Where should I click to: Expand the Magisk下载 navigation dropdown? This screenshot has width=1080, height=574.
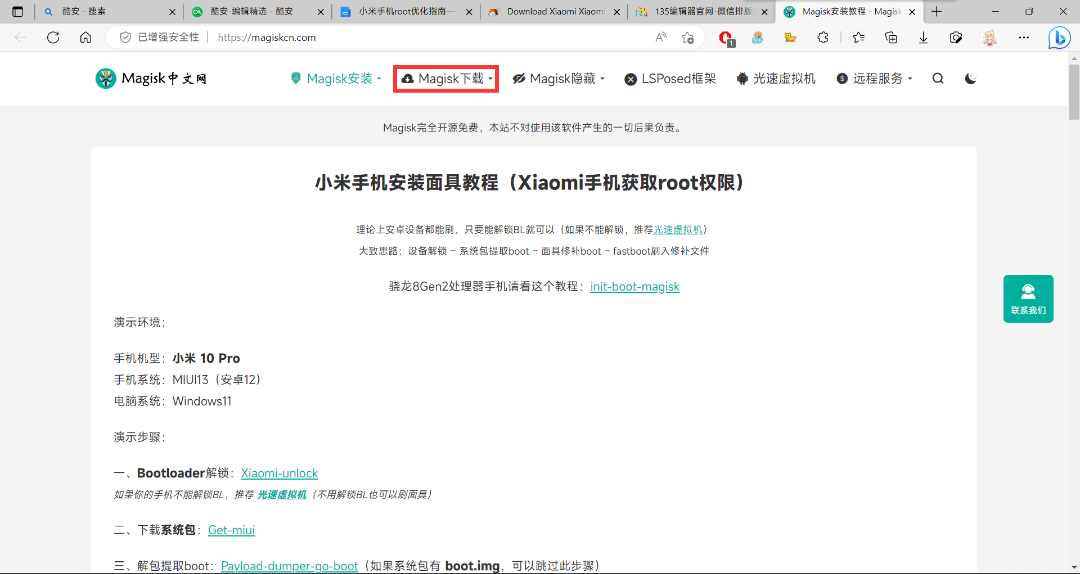[446, 79]
